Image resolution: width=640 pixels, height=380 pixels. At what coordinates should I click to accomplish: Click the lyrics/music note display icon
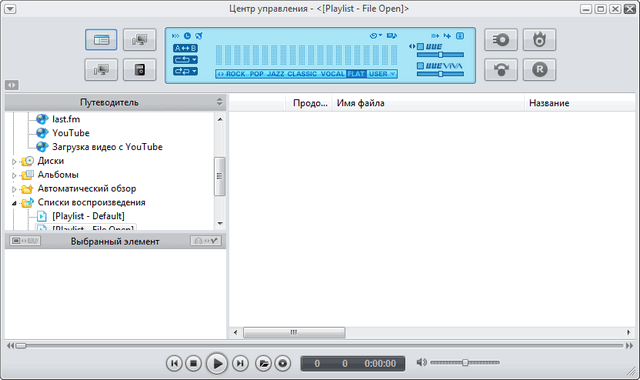(391, 36)
